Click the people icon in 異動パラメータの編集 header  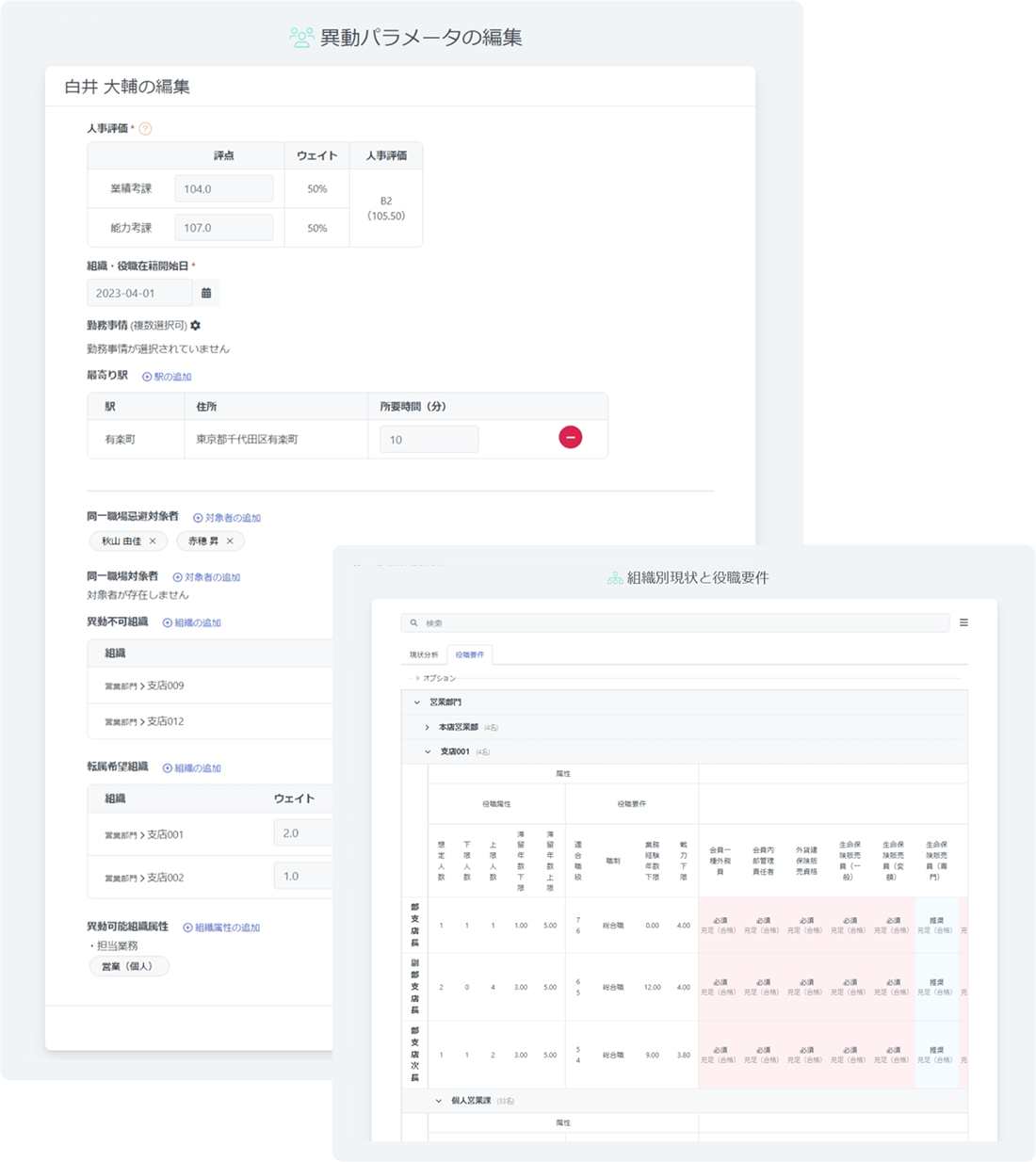tap(300, 38)
